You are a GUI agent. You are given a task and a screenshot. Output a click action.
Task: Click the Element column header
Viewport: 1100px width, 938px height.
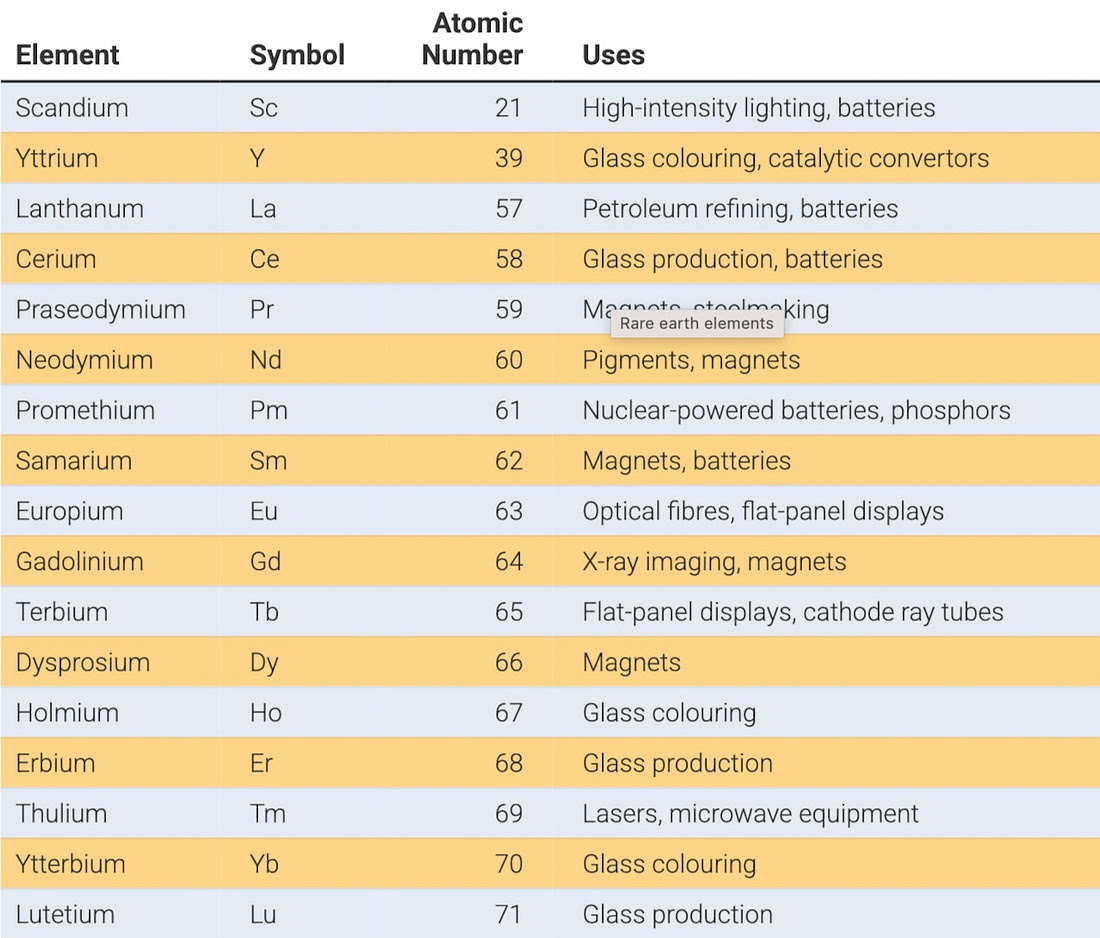pos(68,55)
